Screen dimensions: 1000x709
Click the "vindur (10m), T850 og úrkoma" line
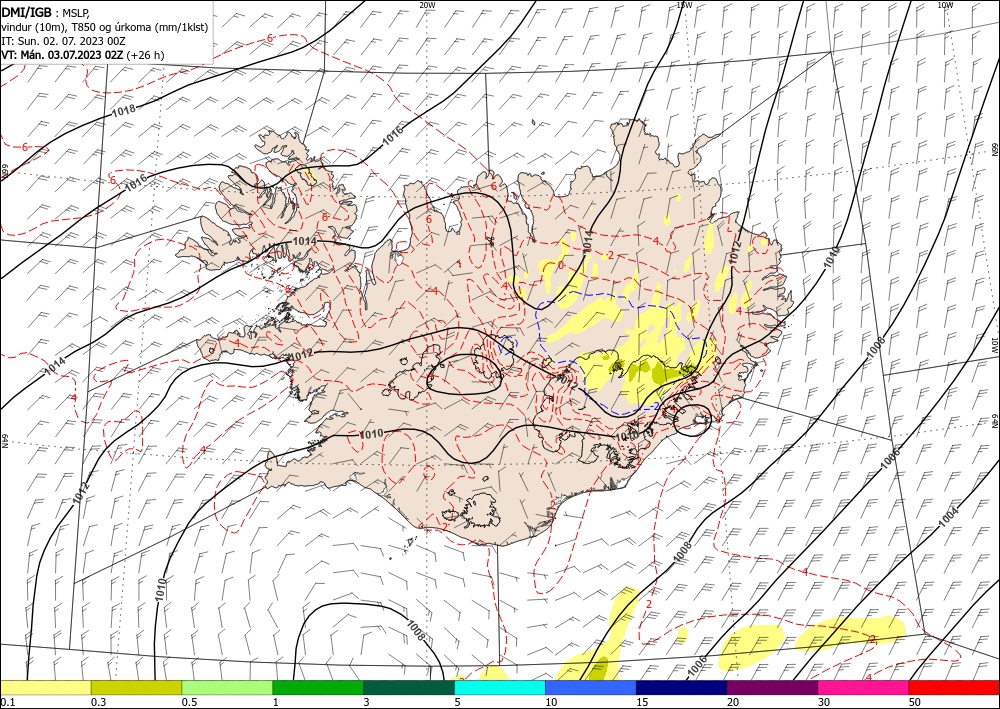pyautogui.click(x=105, y=27)
